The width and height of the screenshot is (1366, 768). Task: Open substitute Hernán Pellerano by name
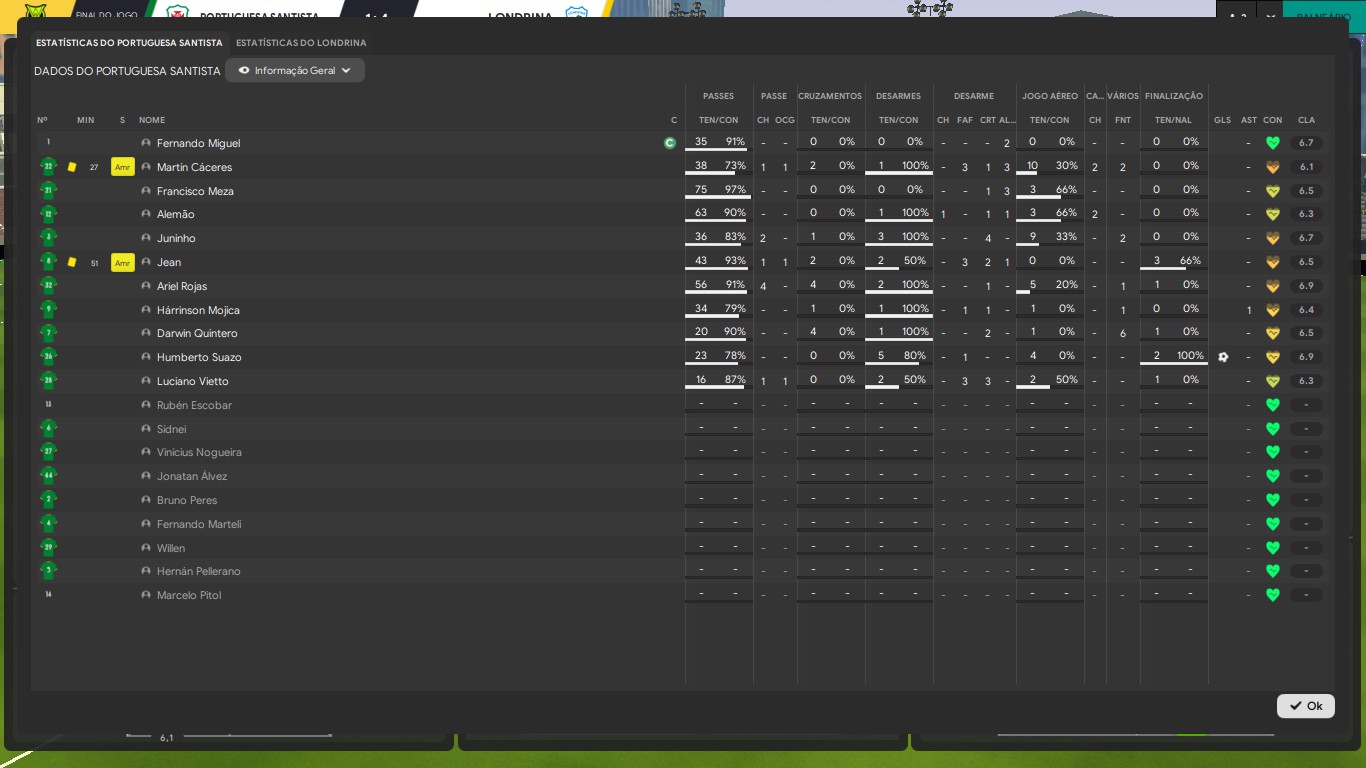tap(199, 571)
